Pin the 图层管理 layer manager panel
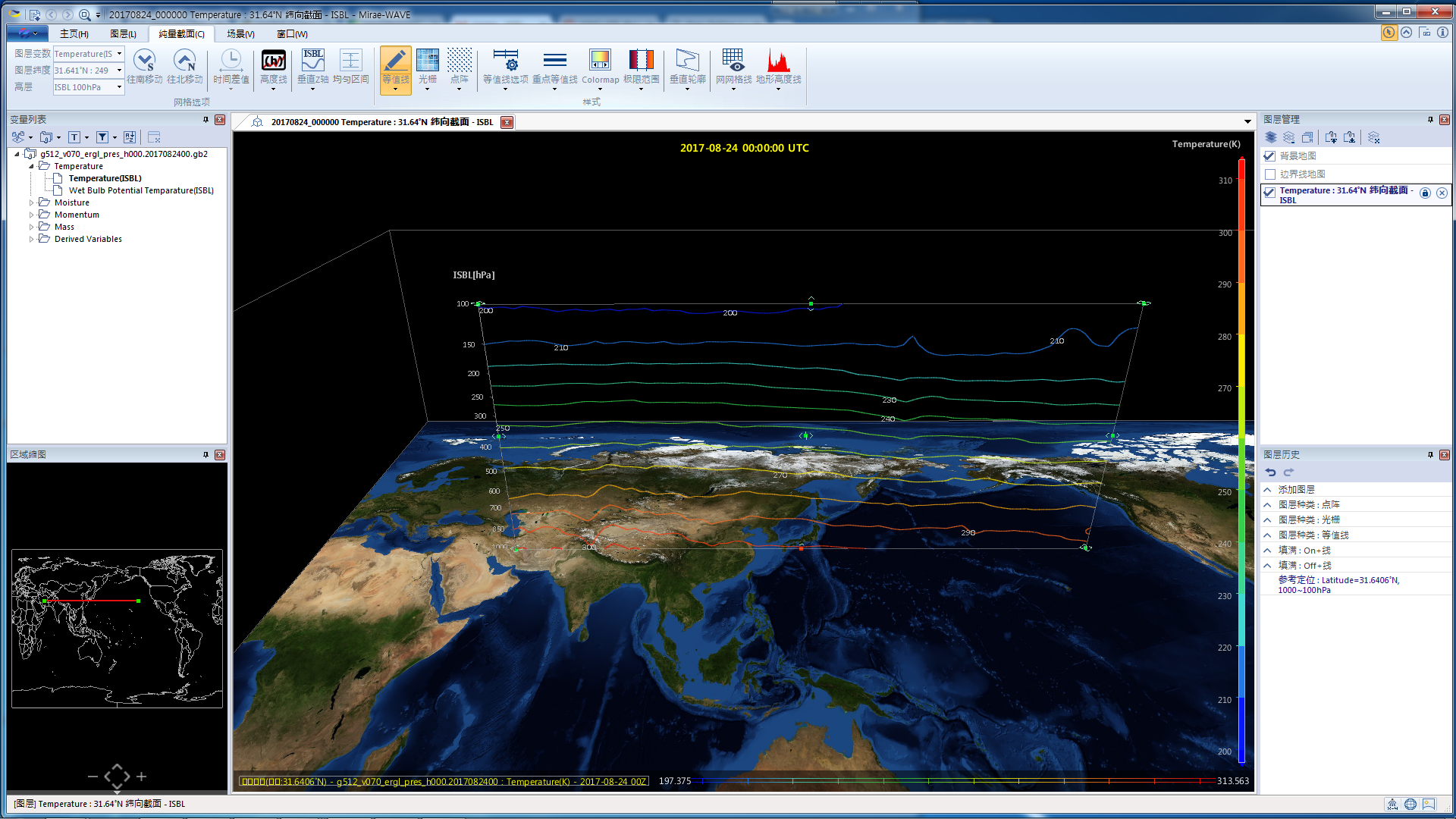The image size is (1456, 819). tap(1430, 120)
